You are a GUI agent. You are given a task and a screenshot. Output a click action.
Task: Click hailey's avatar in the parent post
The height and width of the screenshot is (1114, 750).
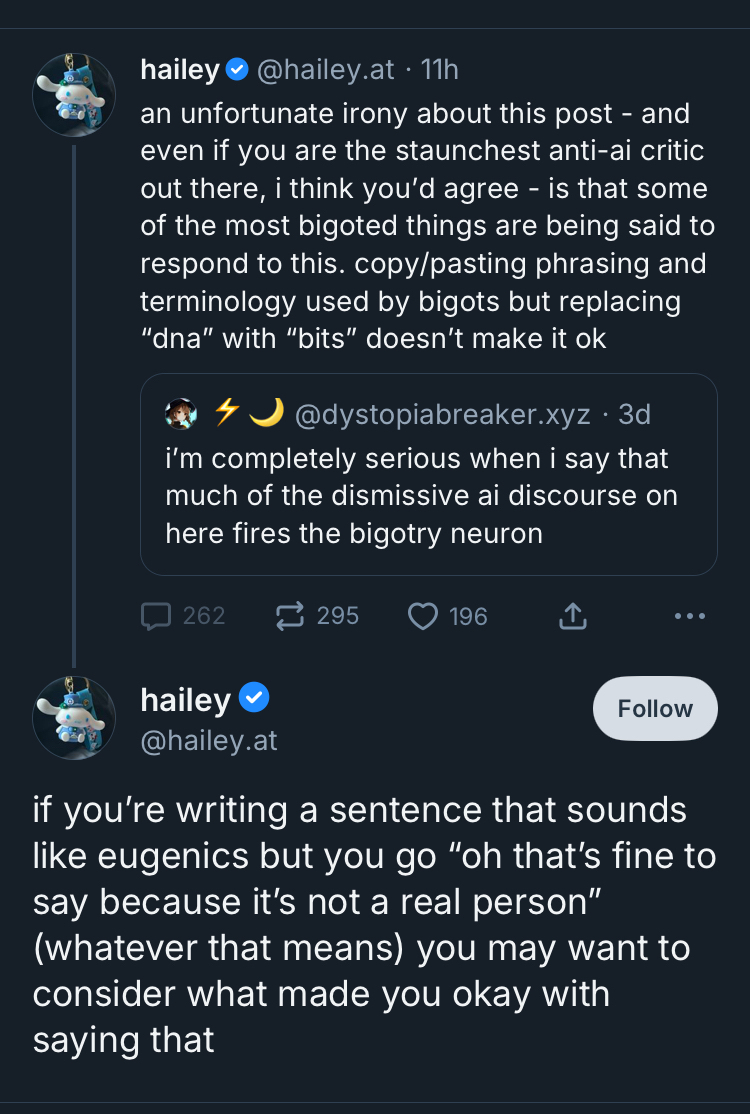click(74, 95)
